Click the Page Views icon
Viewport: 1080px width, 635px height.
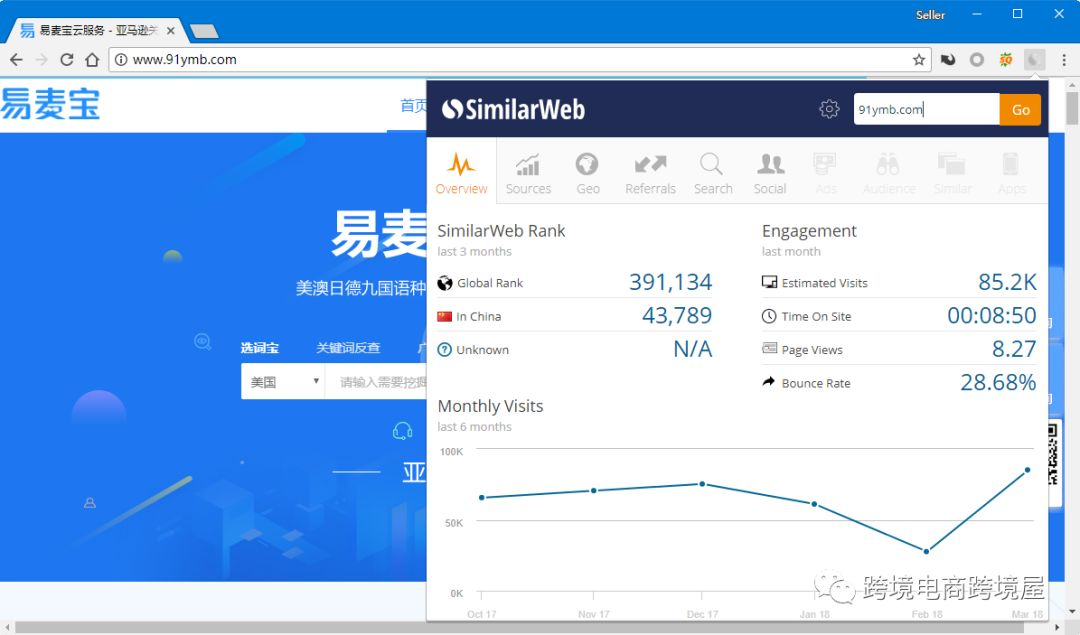(769, 348)
